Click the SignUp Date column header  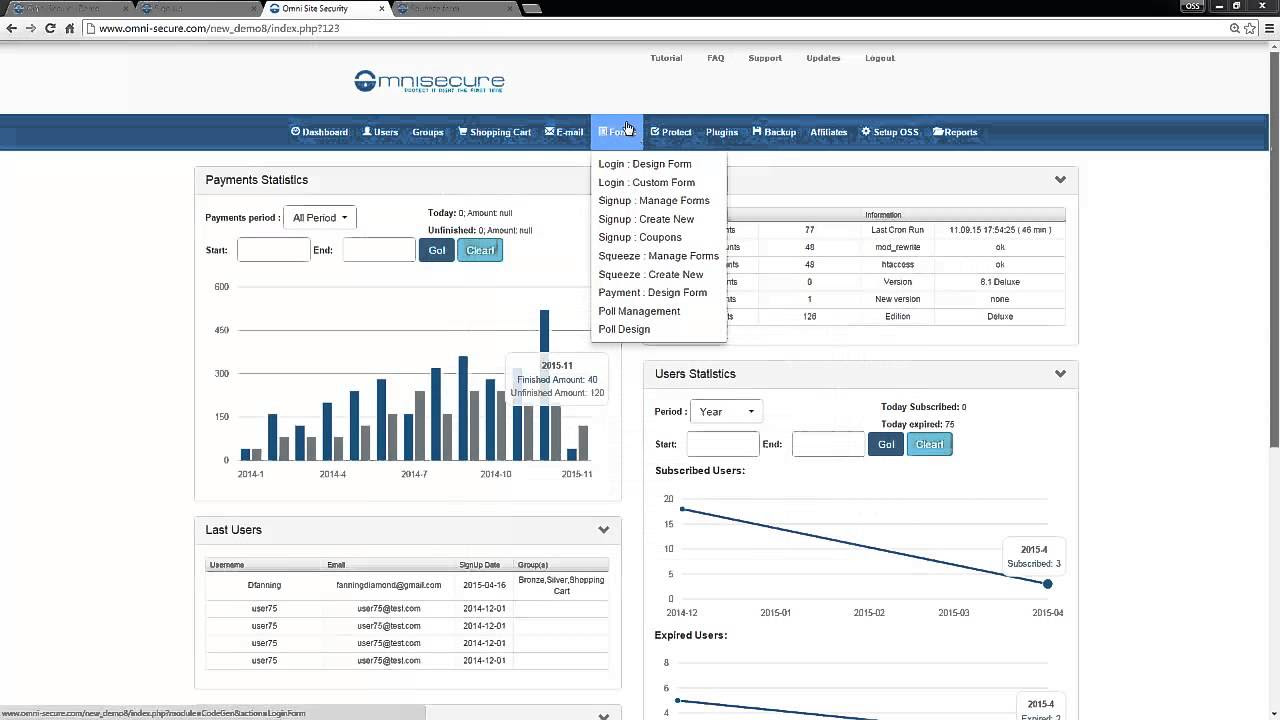tap(480, 565)
